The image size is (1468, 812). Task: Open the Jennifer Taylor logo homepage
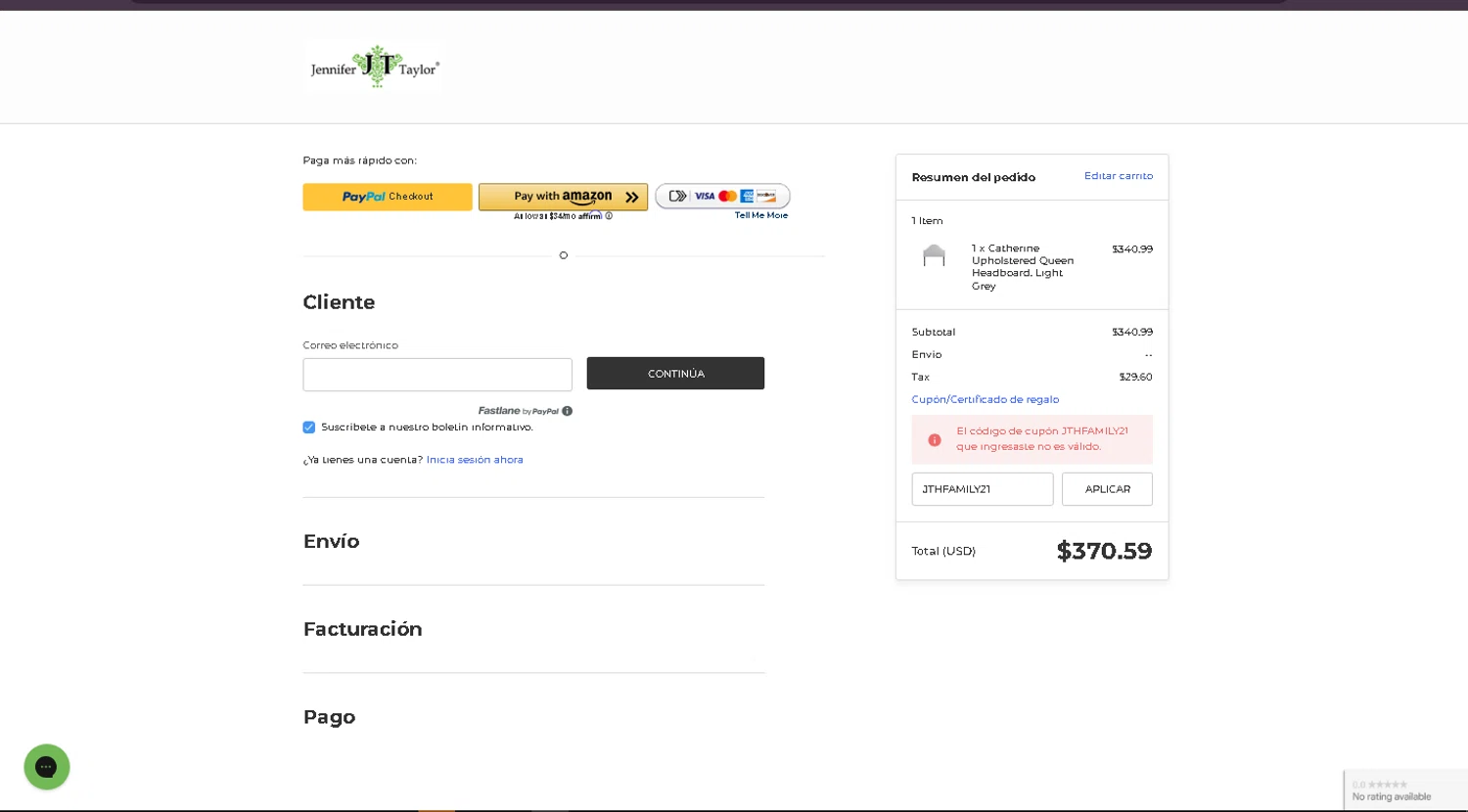[x=374, y=68]
